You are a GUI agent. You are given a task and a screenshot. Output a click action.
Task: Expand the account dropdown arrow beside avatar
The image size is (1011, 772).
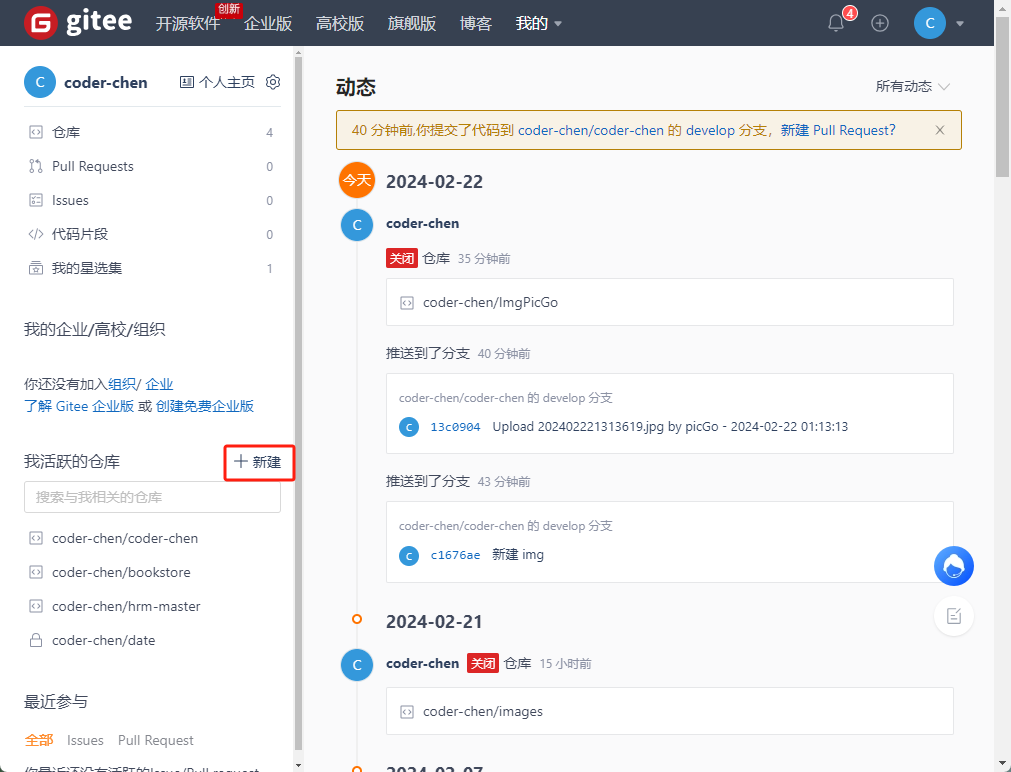[x=960, y=24]
